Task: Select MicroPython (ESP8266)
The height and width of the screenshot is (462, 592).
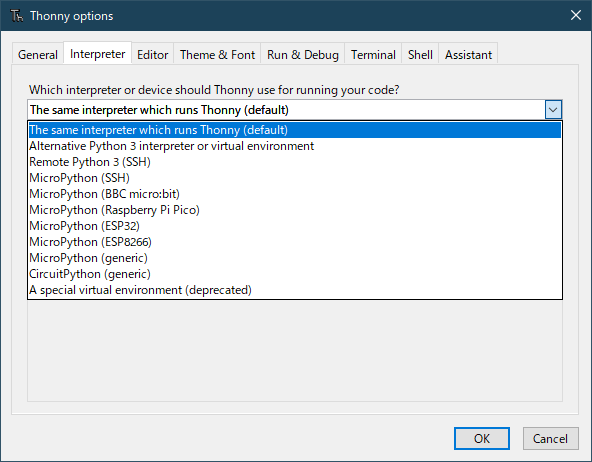Action: [295, 242]
